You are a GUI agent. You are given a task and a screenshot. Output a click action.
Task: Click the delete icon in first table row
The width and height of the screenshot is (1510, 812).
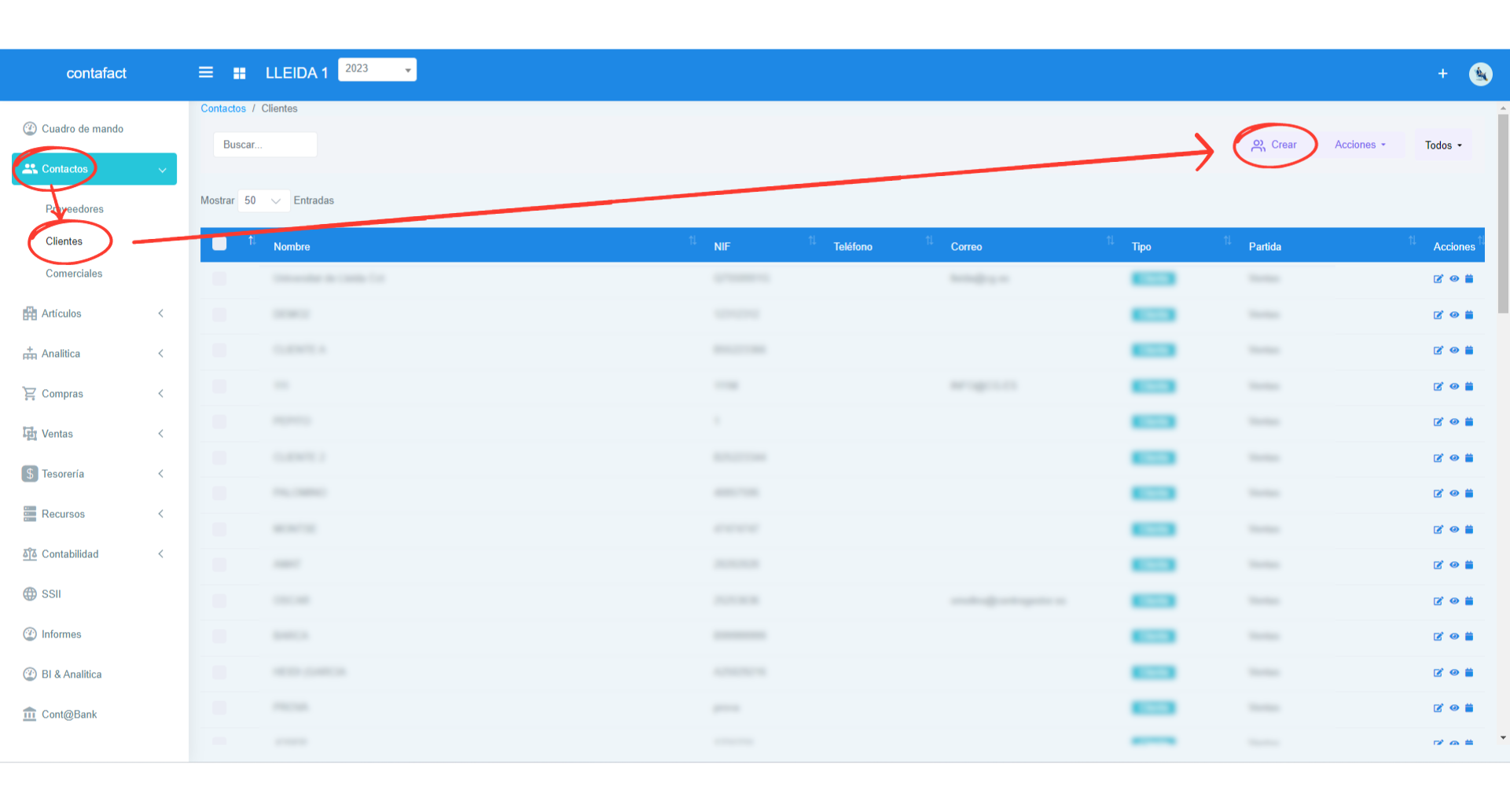point(1469,279)
